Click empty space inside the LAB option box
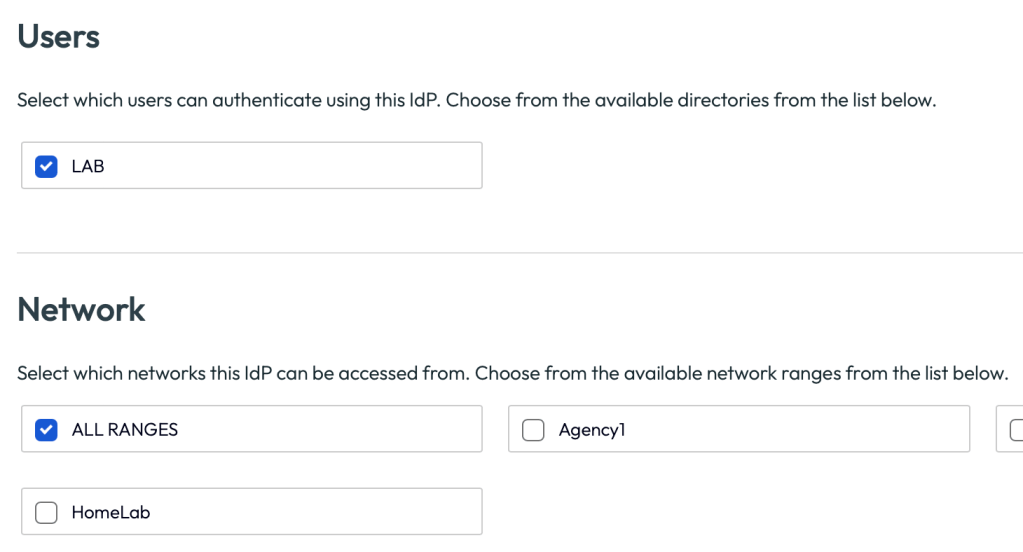The height and width of the screenshot is (552, 1023). pyautogui.click(x=300, y=167)
